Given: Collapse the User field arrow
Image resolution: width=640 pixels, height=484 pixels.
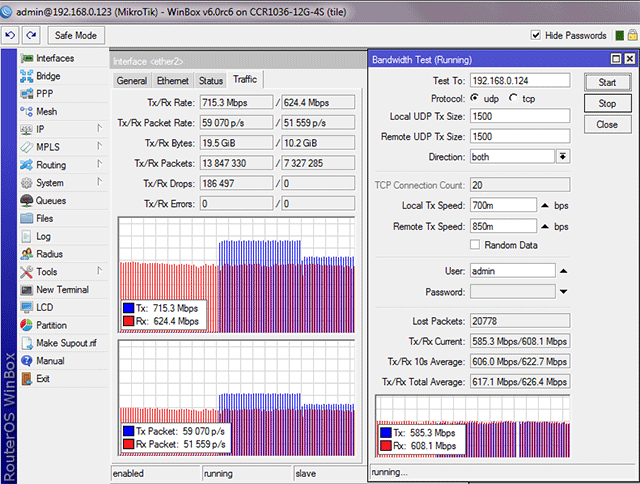Looking at the screenshot, I should [564, 271].
